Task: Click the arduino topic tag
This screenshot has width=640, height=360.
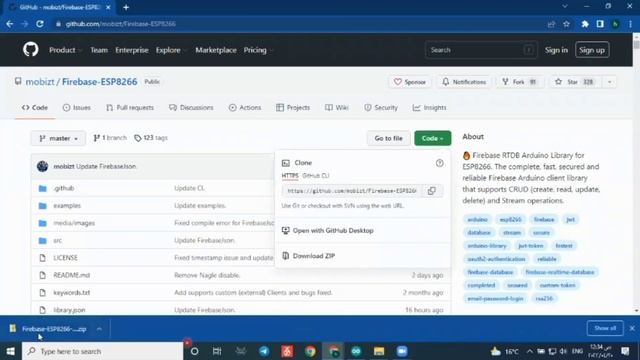Action: pos(477,220)
